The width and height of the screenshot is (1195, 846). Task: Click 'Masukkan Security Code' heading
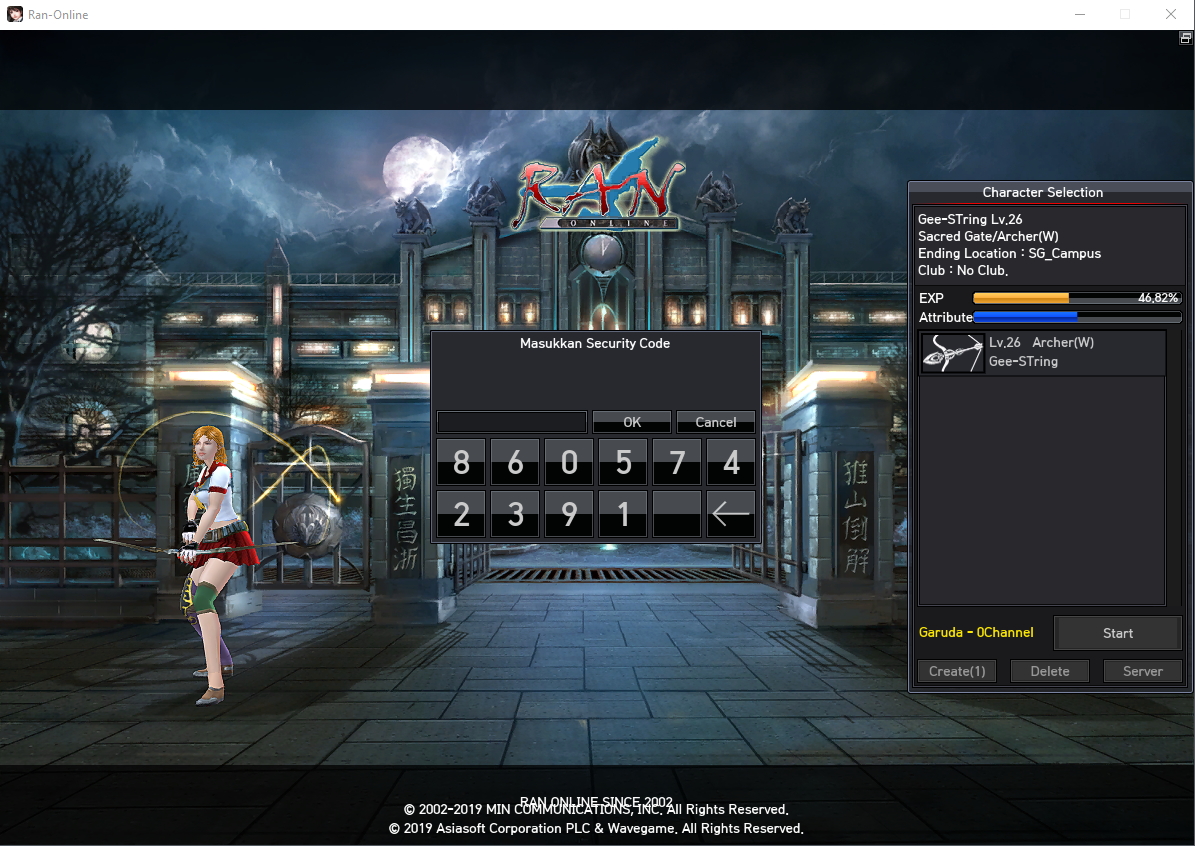tap(594, 344)
